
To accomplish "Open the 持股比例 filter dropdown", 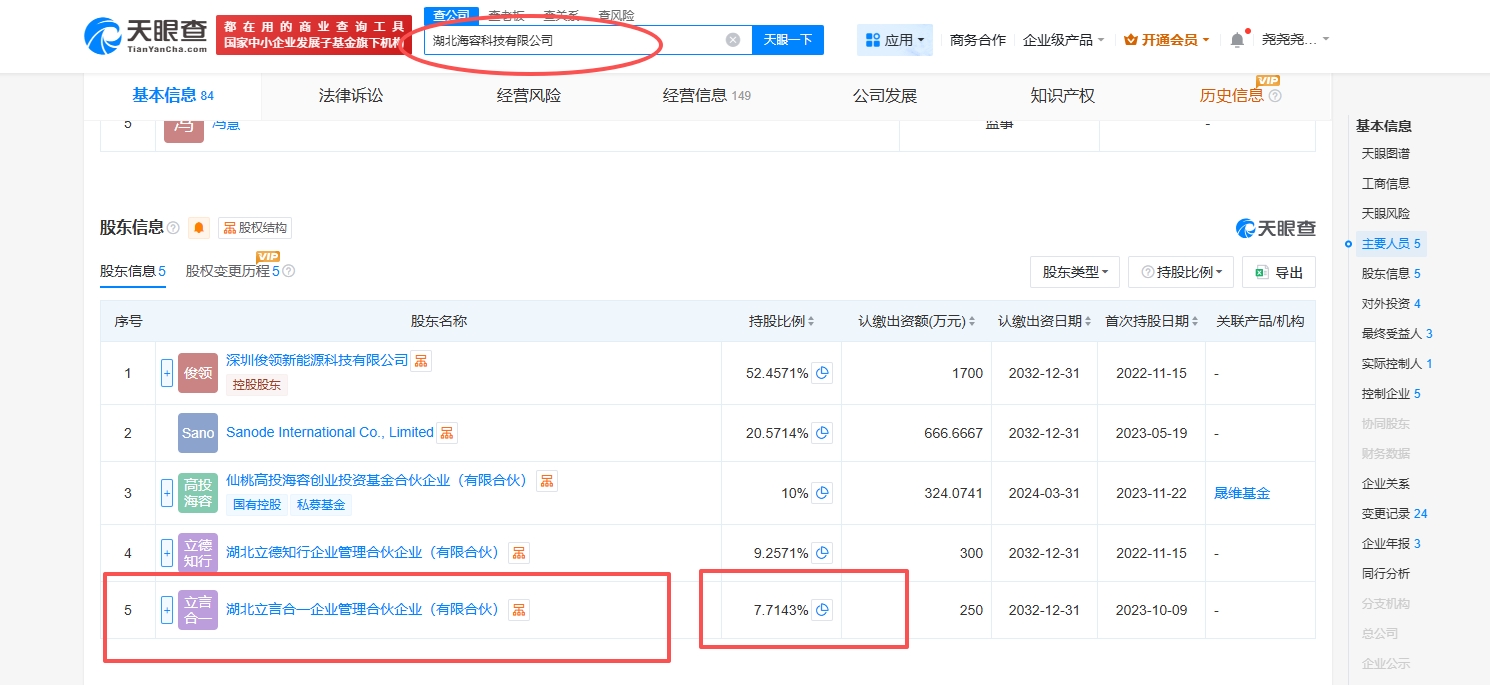I will coord(1181,272).
